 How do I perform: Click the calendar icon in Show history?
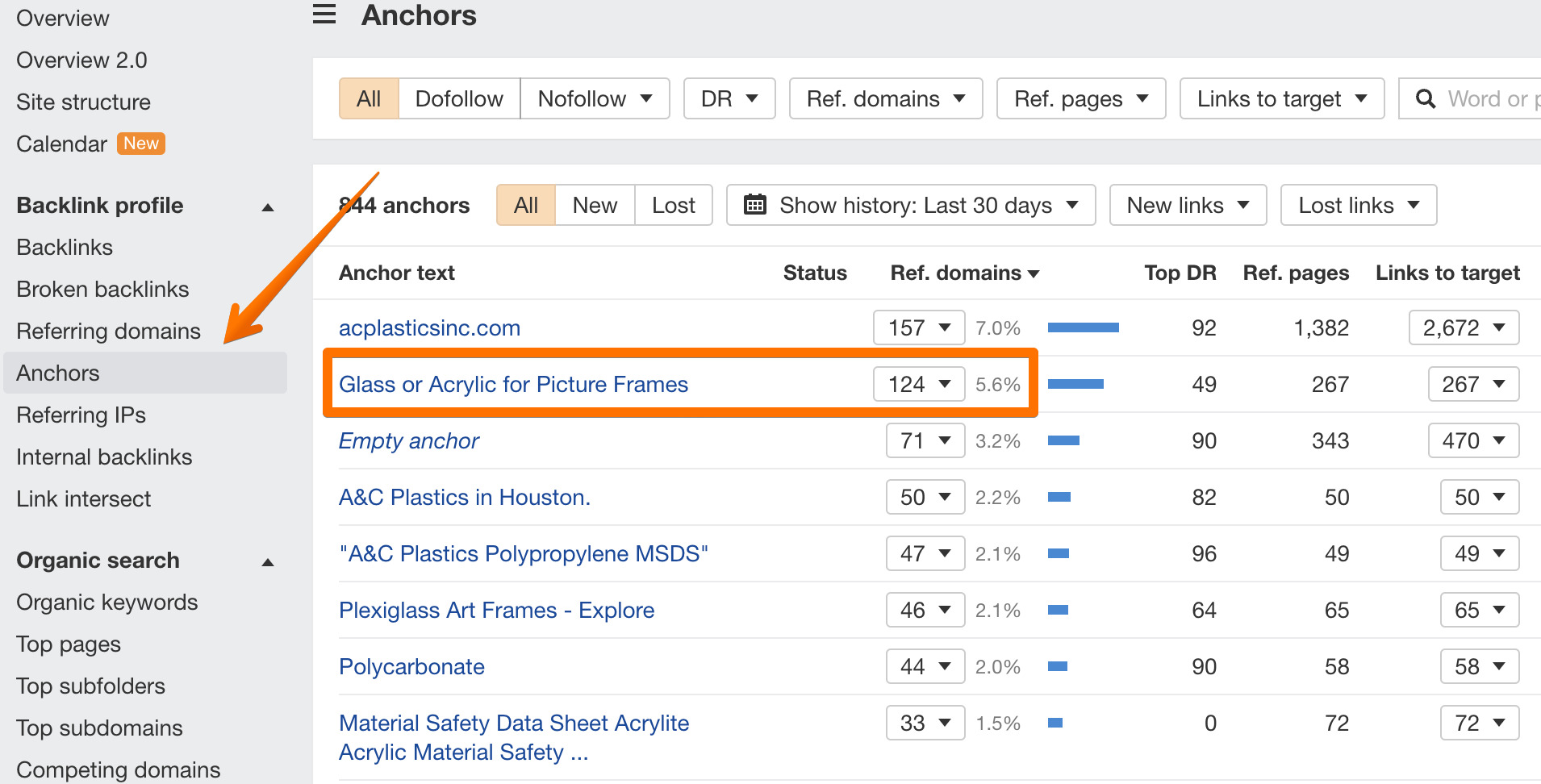(x=755, y=205)
